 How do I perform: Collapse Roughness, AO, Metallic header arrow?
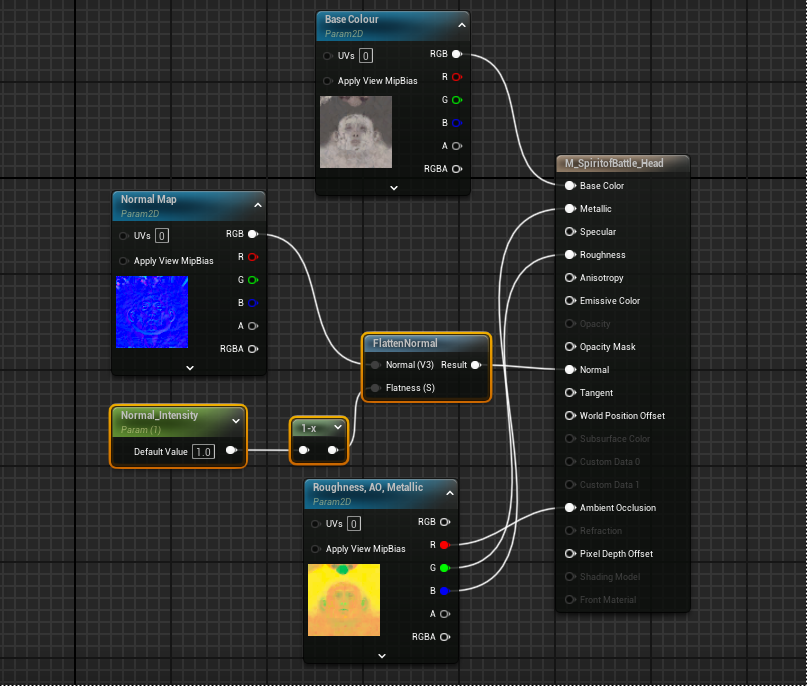click(450, 493)
